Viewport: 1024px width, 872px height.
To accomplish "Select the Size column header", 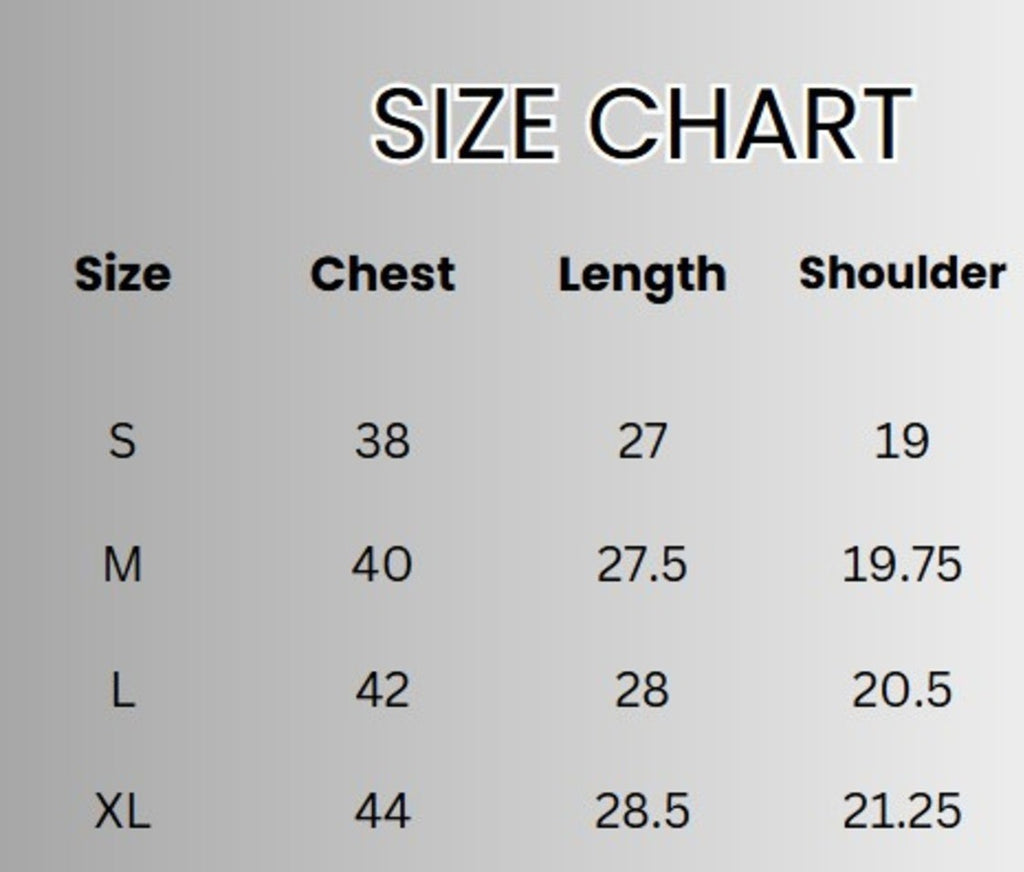I will [122, 274].
